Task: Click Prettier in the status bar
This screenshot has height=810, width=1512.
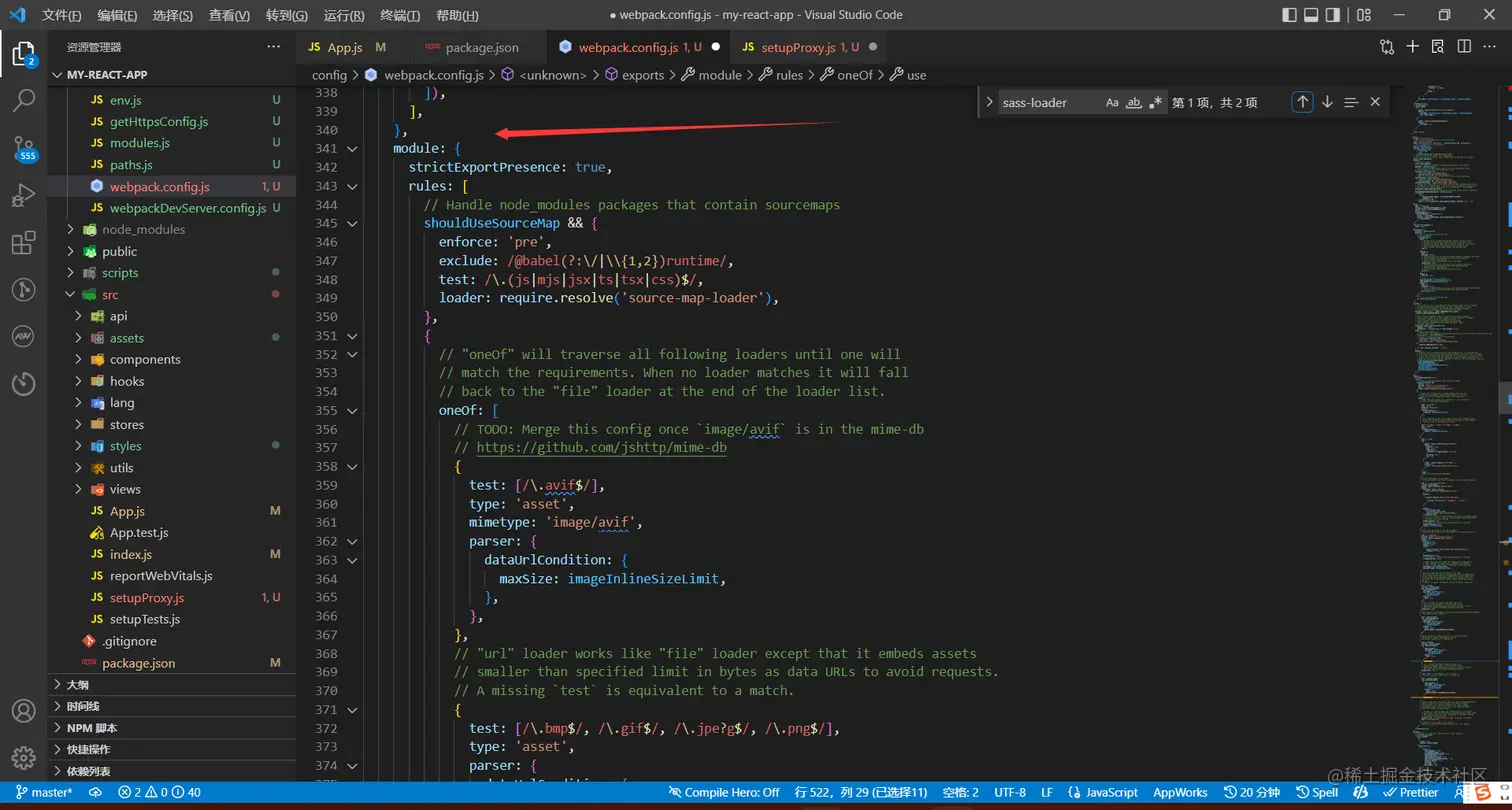Action: point(1410,792)
